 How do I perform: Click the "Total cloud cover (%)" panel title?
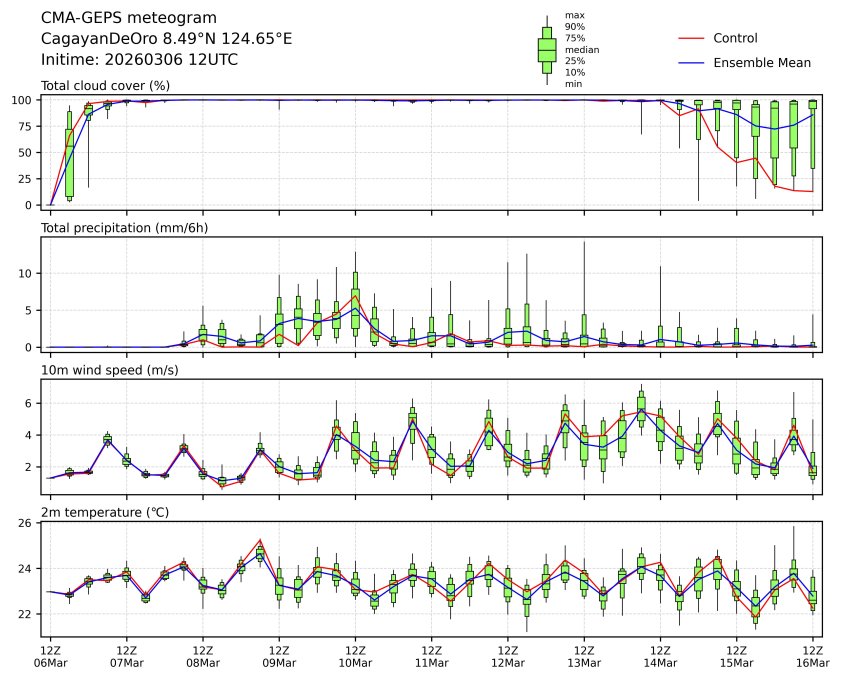point(105,86)
